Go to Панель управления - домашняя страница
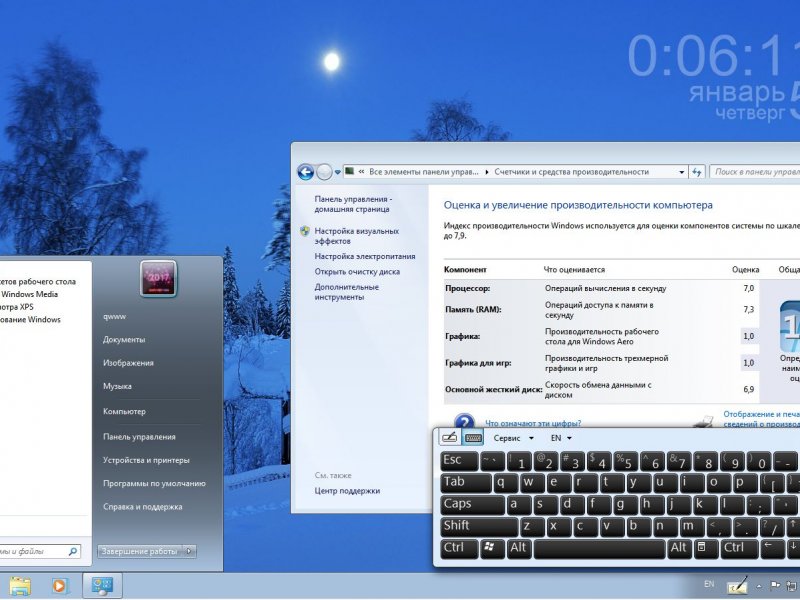 [x=353, y=204]
